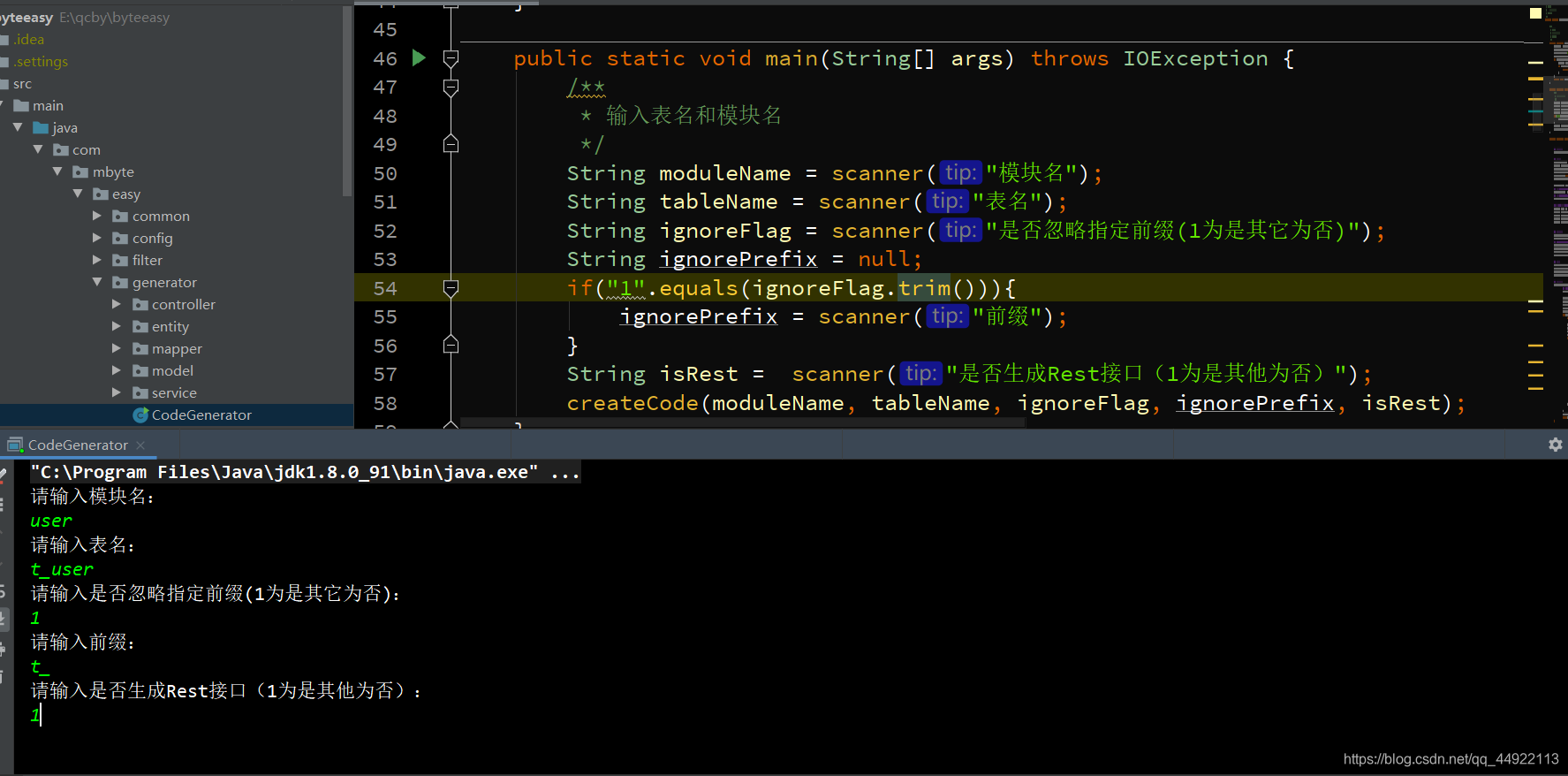Click IOException in main signature

tap(1195, 58)
